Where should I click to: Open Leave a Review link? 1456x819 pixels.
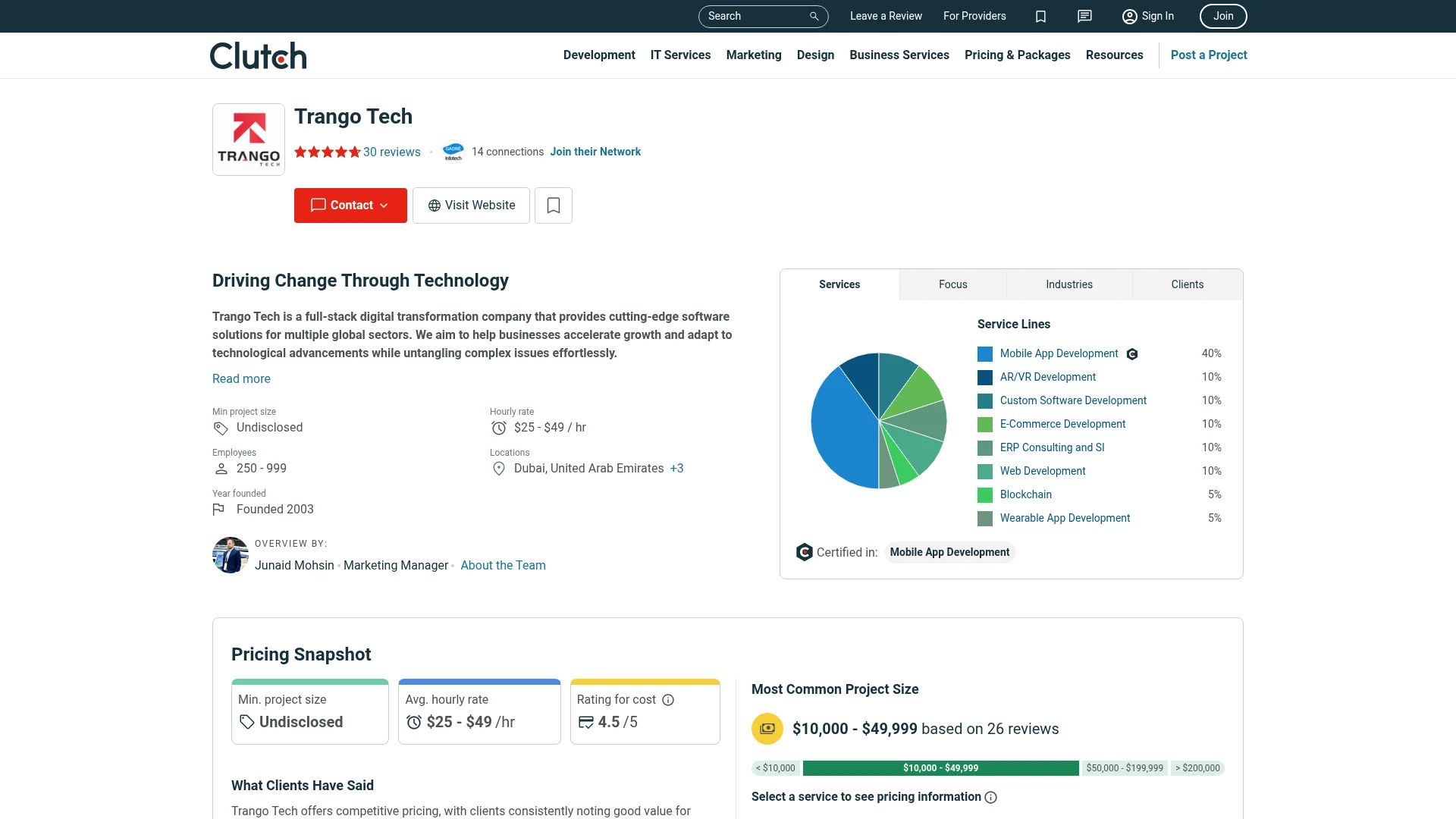(886, 16)
